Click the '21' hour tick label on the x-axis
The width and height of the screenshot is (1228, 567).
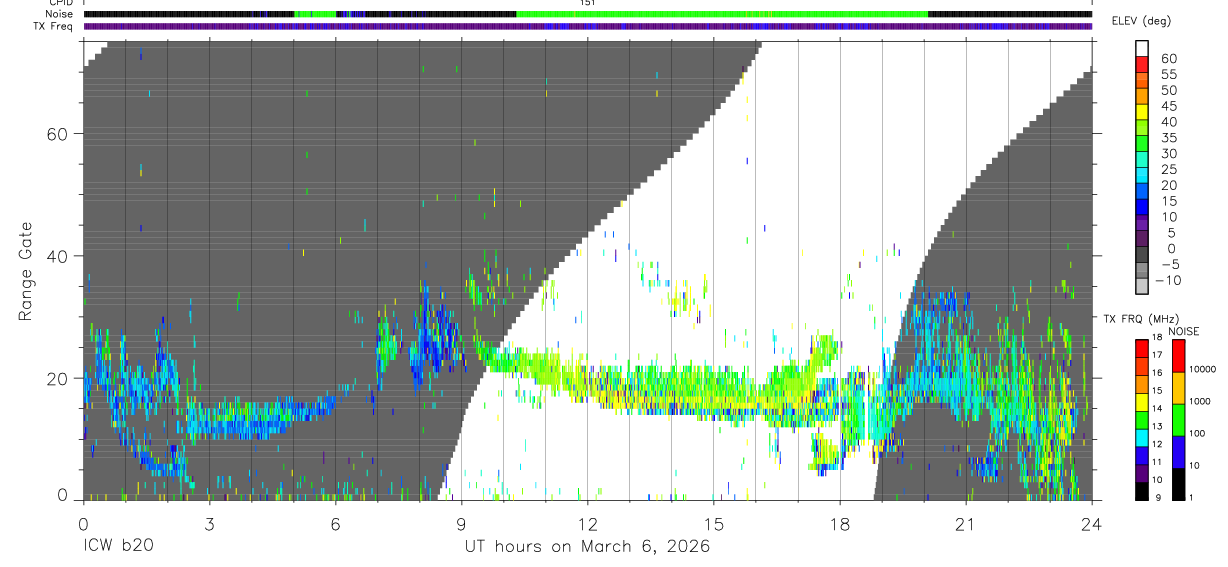coord(965,524)
